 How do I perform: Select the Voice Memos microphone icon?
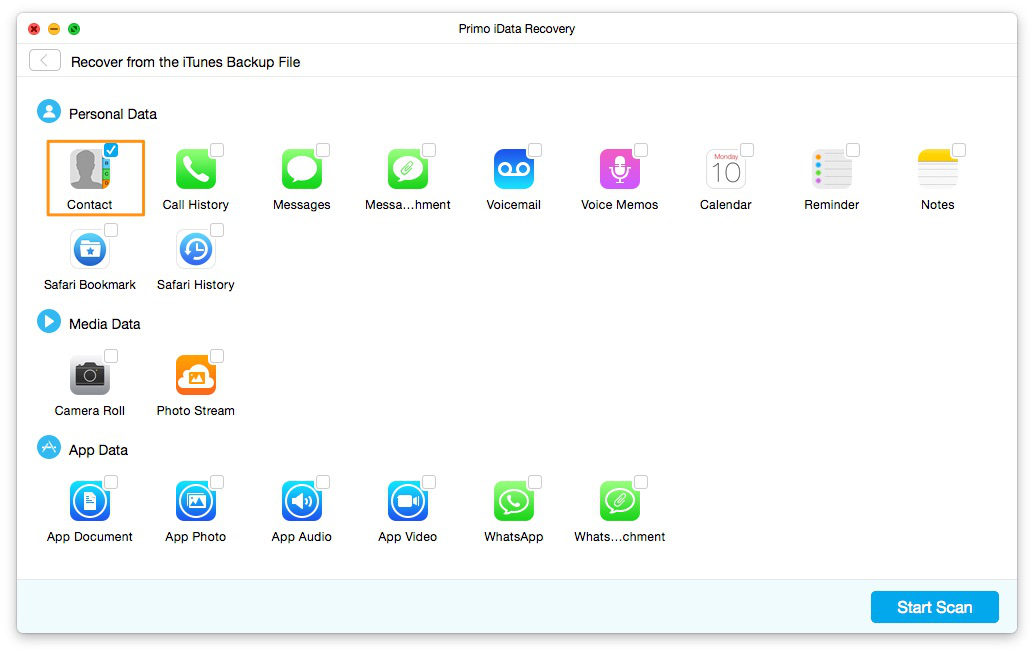pos(620,169)
